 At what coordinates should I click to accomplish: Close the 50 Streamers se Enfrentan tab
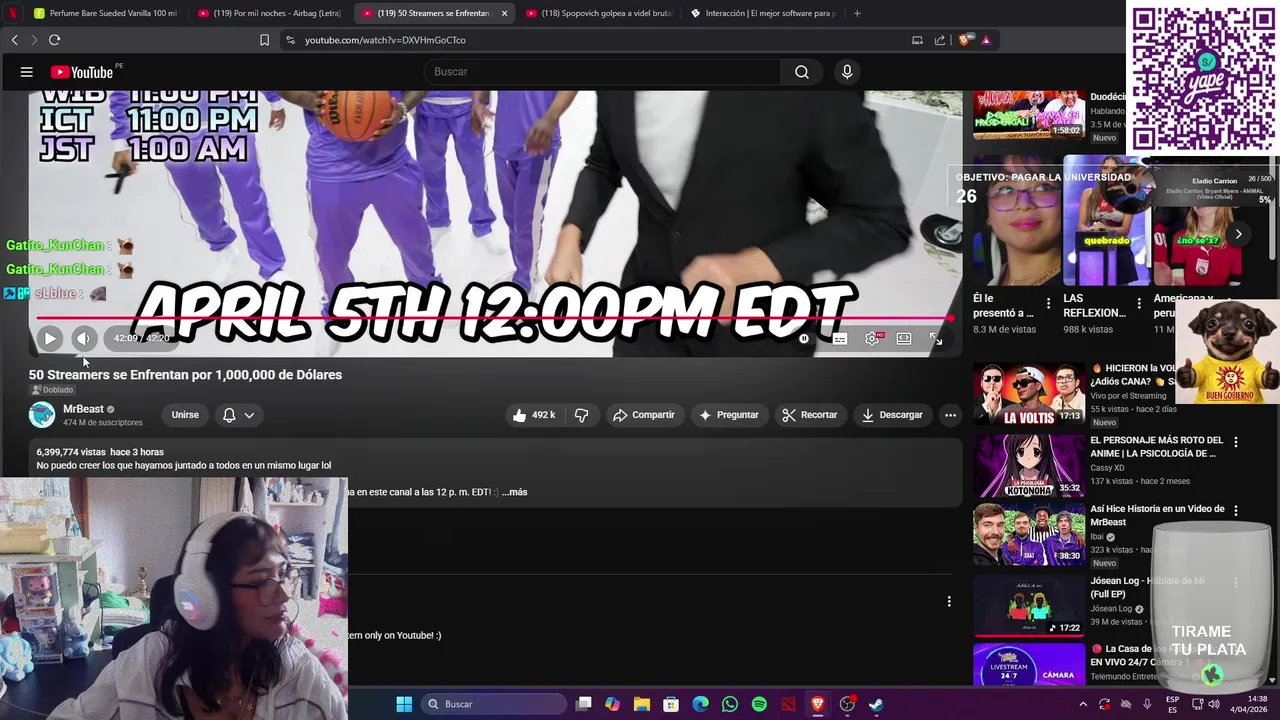pos(504,13)
